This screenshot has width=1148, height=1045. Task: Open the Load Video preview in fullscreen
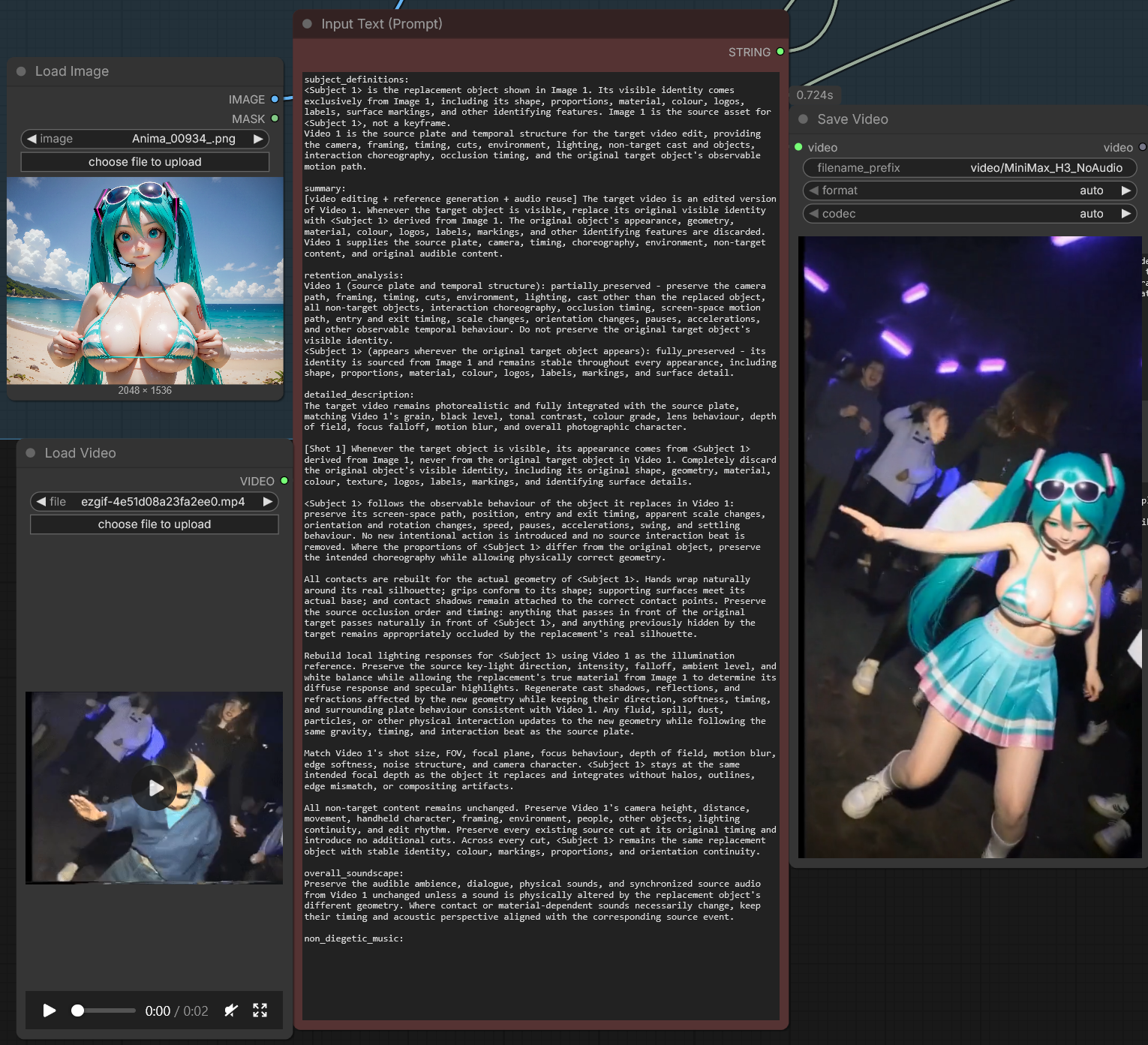coord(260,1010)
